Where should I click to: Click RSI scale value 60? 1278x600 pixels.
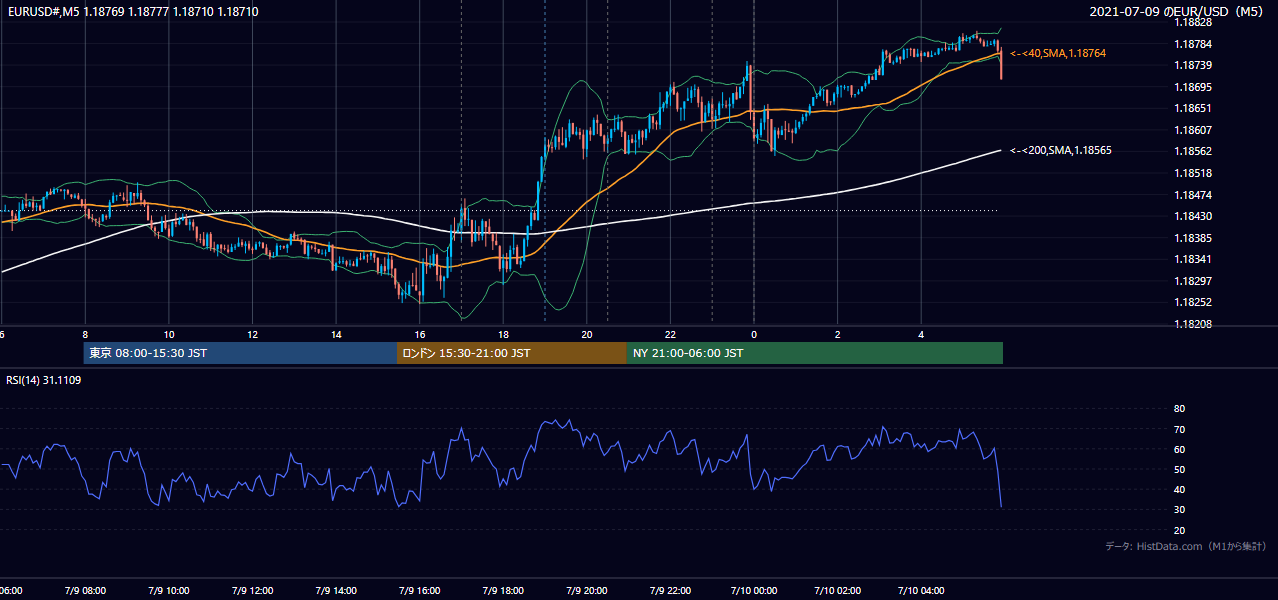[1179, 449]
